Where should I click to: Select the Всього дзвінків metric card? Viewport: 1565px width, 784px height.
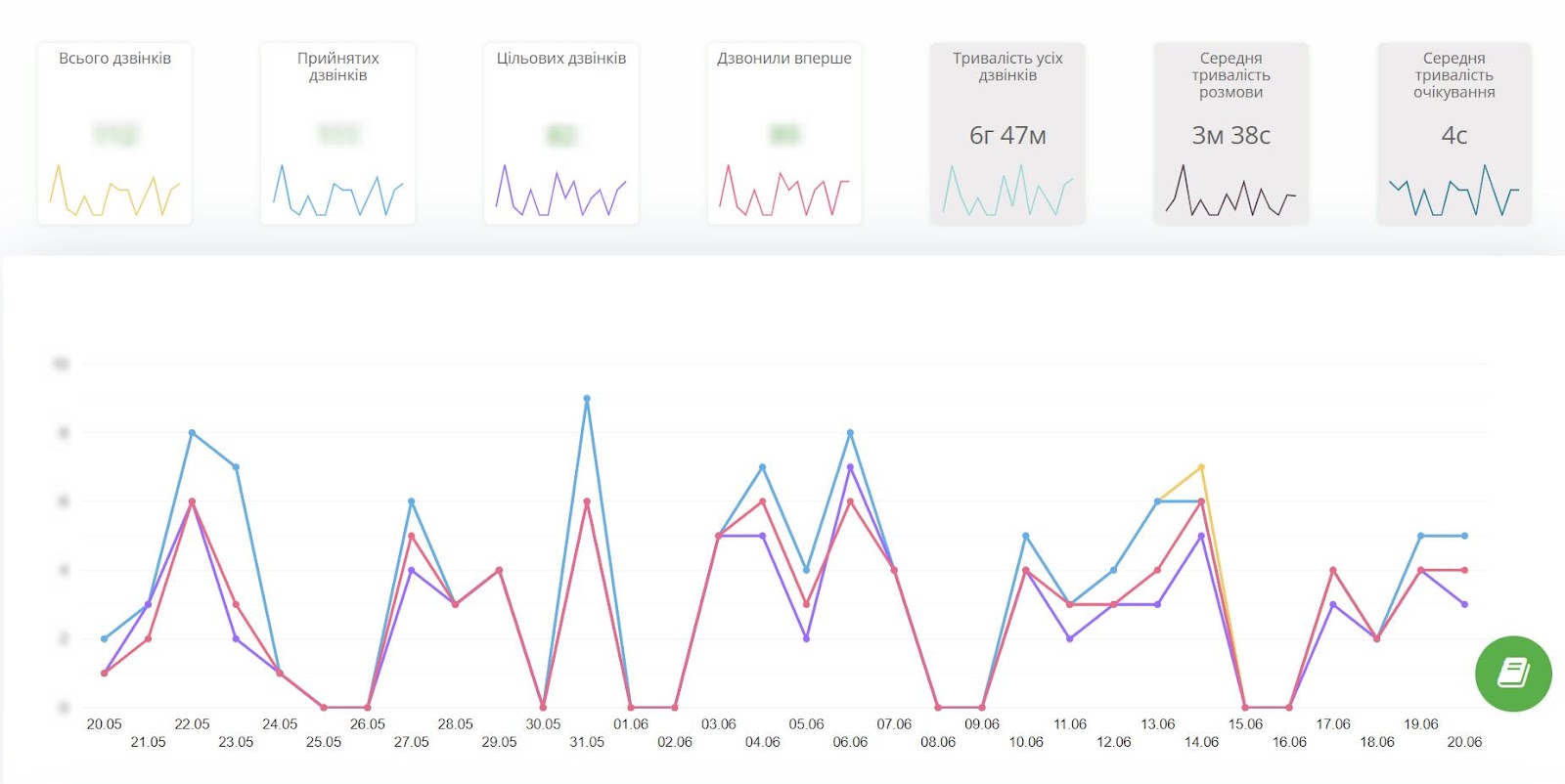[x=114, y=133]
